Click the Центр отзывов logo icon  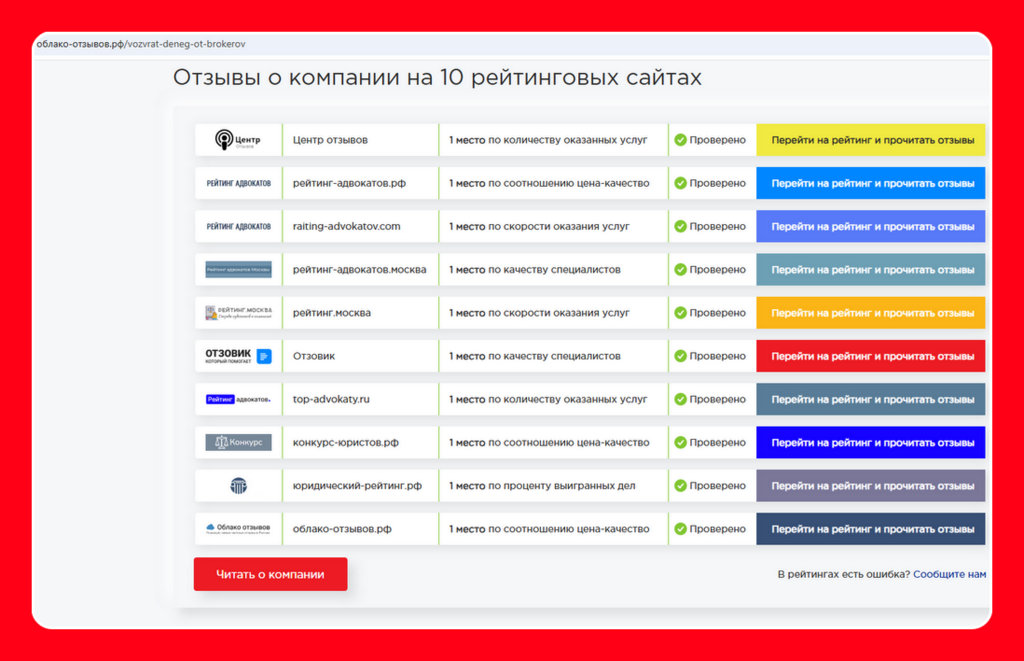point(238,140)
